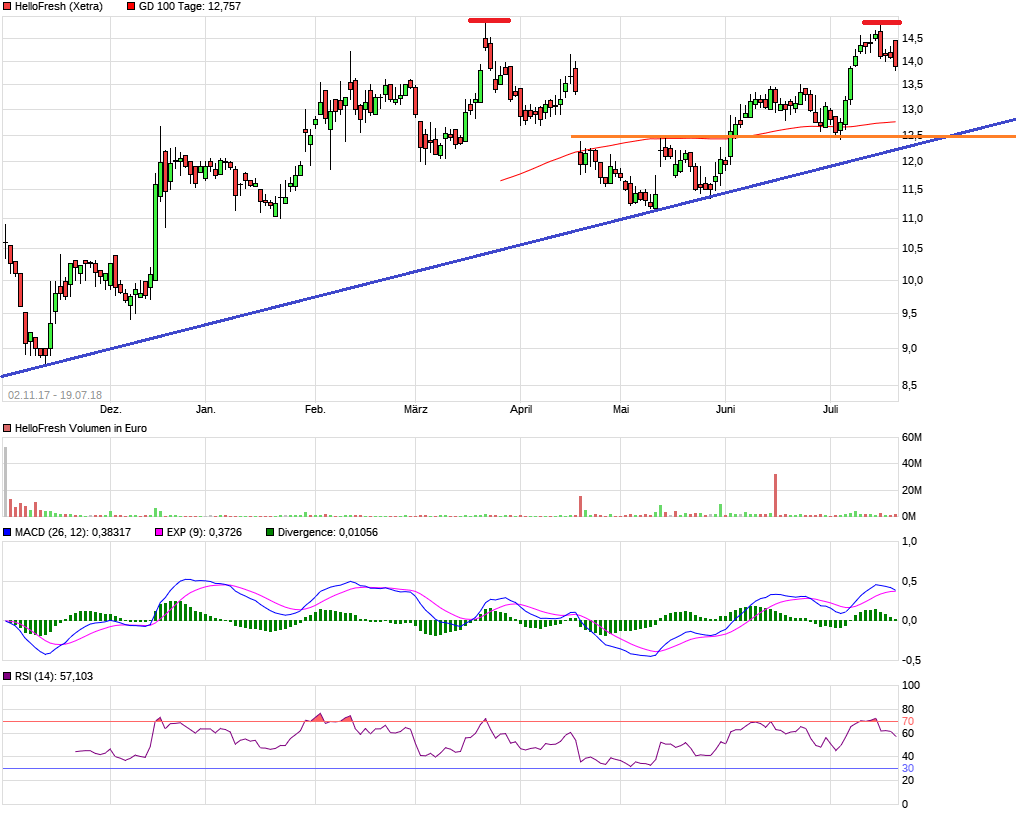
Task: Click the green Divergence legend square
Action: click(x=270, y=532)
